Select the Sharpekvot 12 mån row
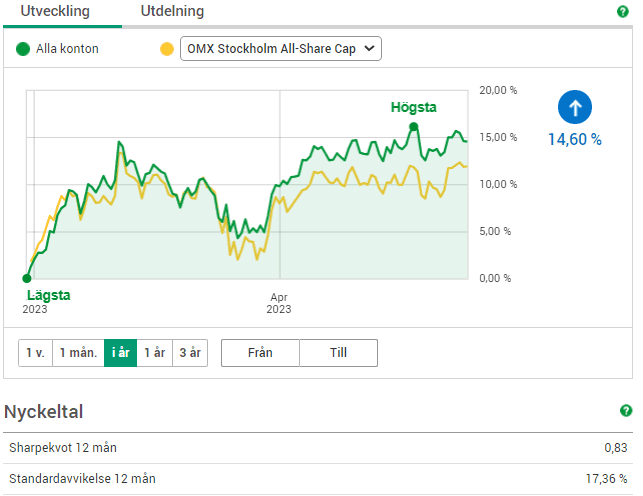 [x=320, y=448]
